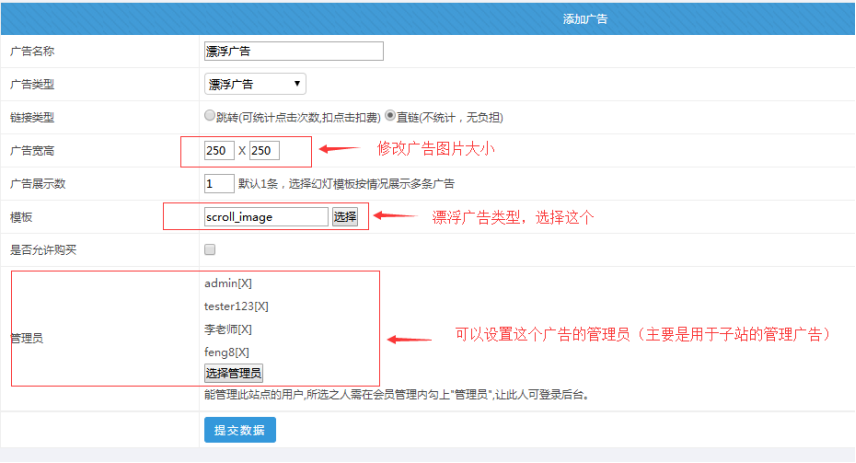The width and height of the screenshot is (856, 463).
Task: Select the 直链 link type radio button
Action: 391,116
